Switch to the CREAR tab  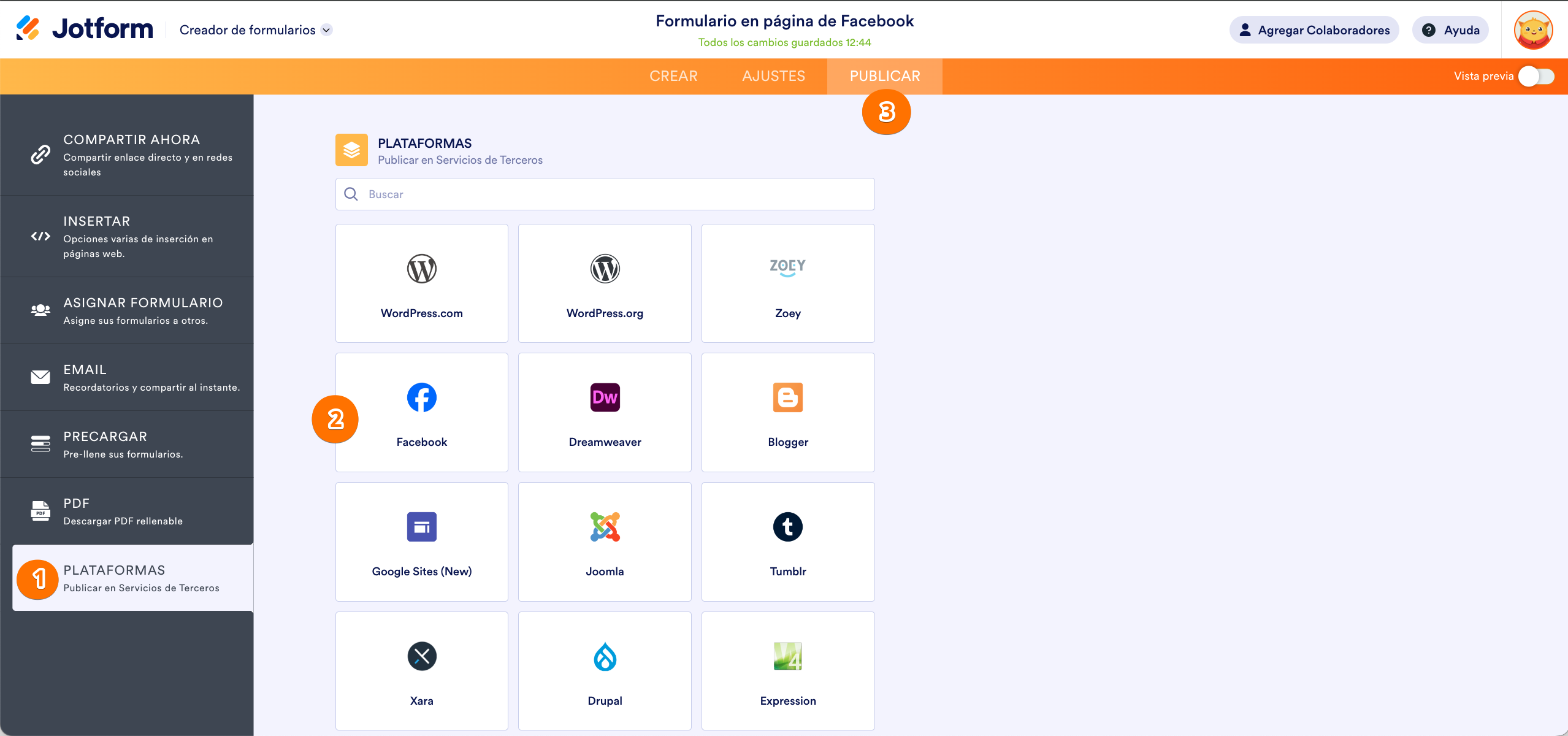pyautogui.click(x=673, y=76)
